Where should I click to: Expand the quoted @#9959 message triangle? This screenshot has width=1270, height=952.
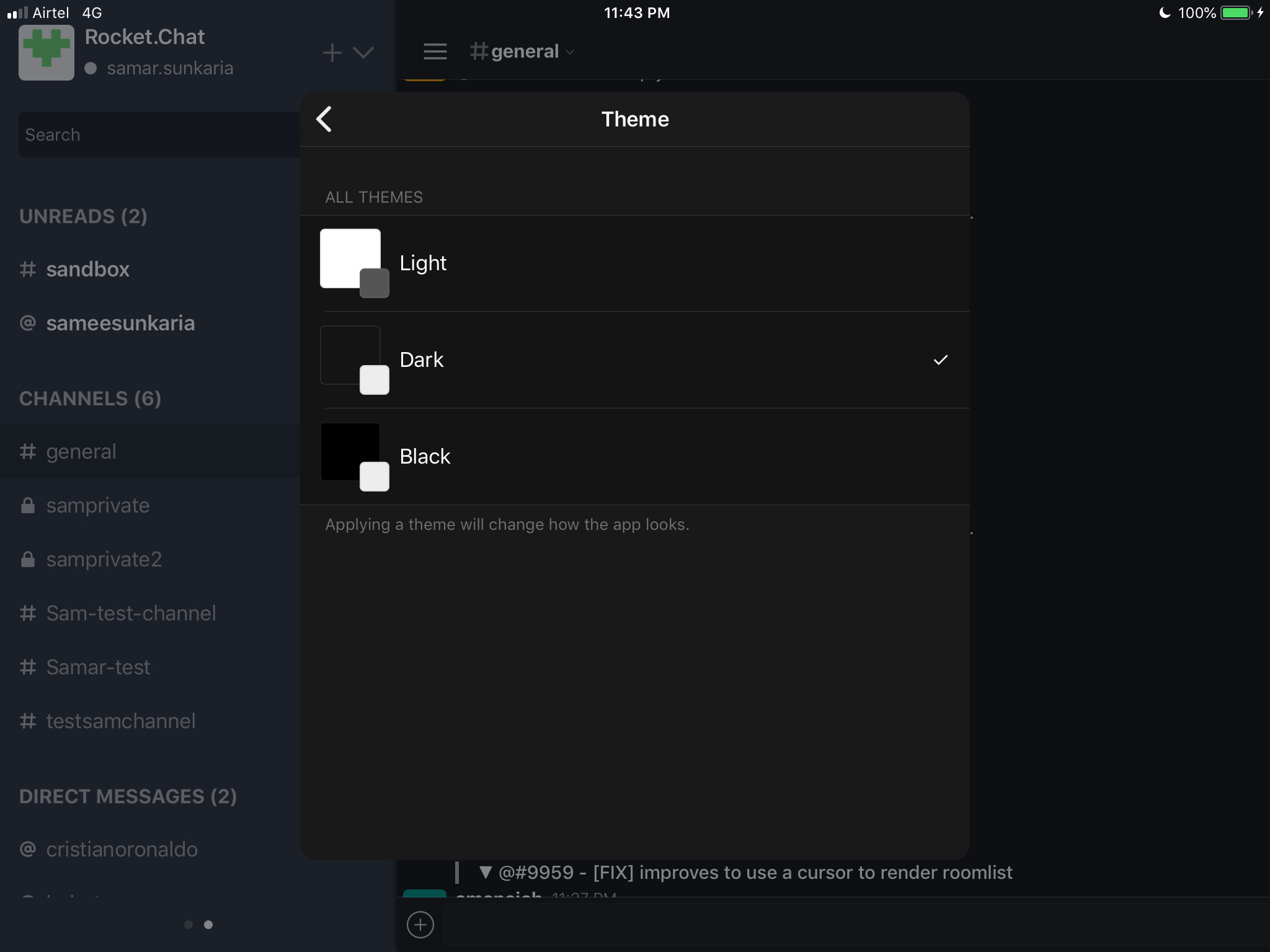click(x=486, y=872)
